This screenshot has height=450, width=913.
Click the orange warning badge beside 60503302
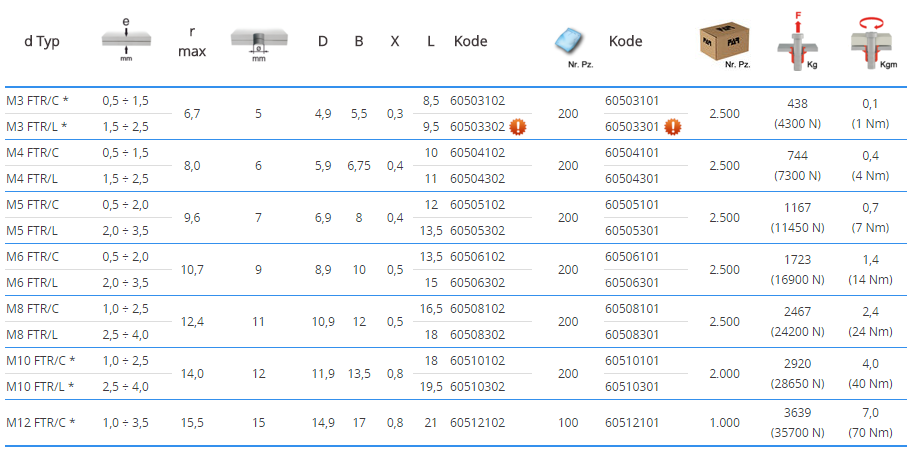[519, 127]
